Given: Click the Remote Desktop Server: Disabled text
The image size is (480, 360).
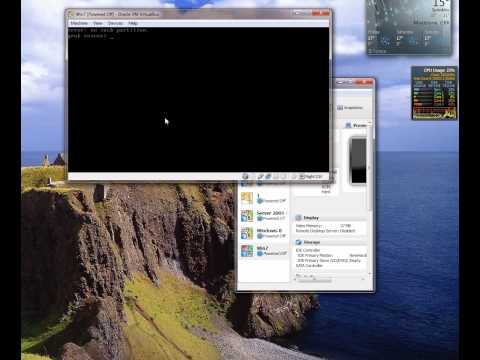Looking at the screenshot, I should point(325,231).
